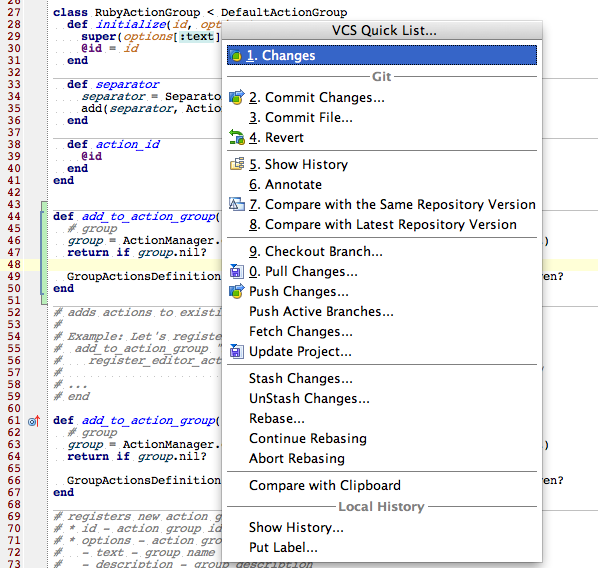Click the 'initialize' method name on line 28
Screen dimensions: 598x568
(x=131, y=25)
